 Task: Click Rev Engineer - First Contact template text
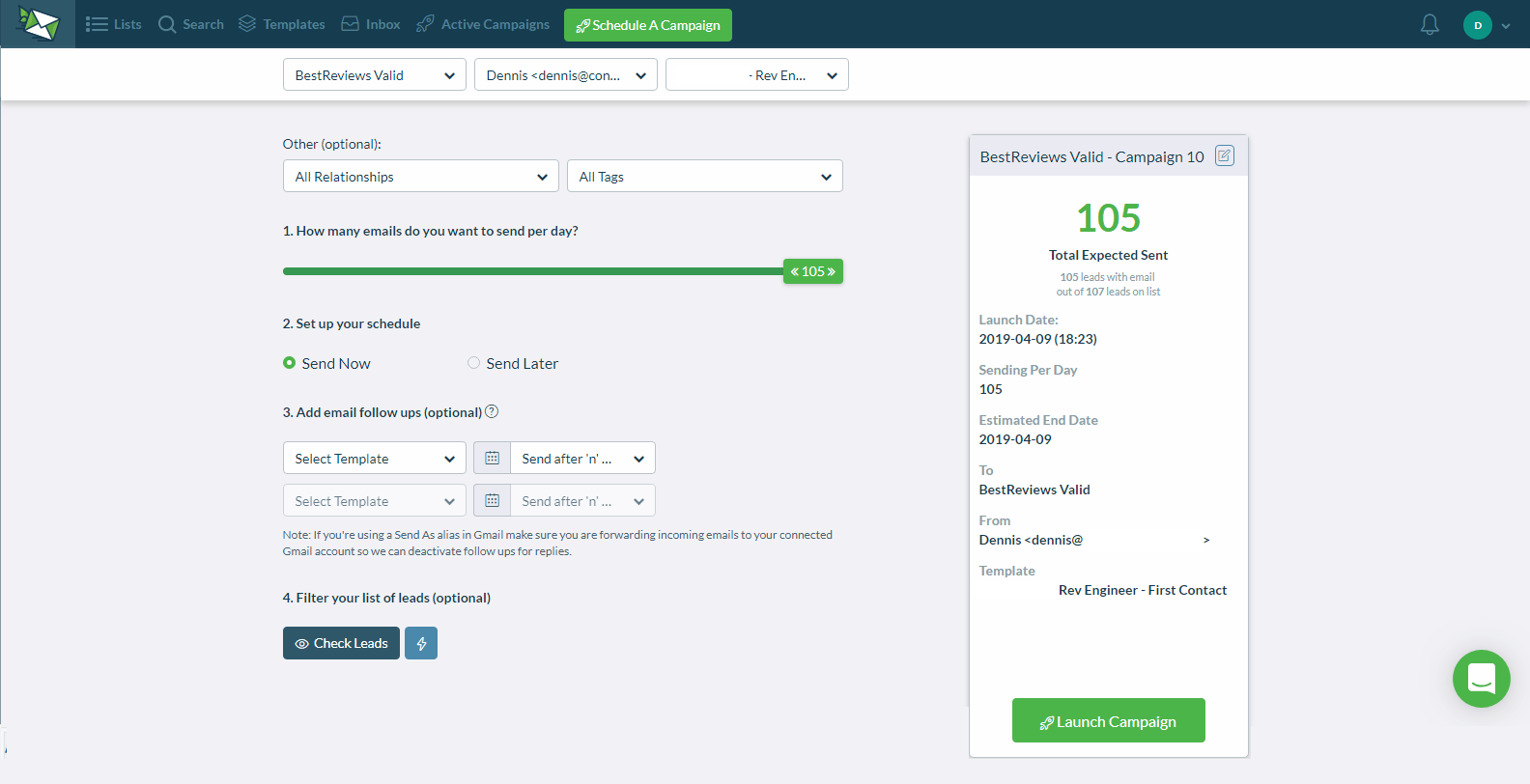1143,590
